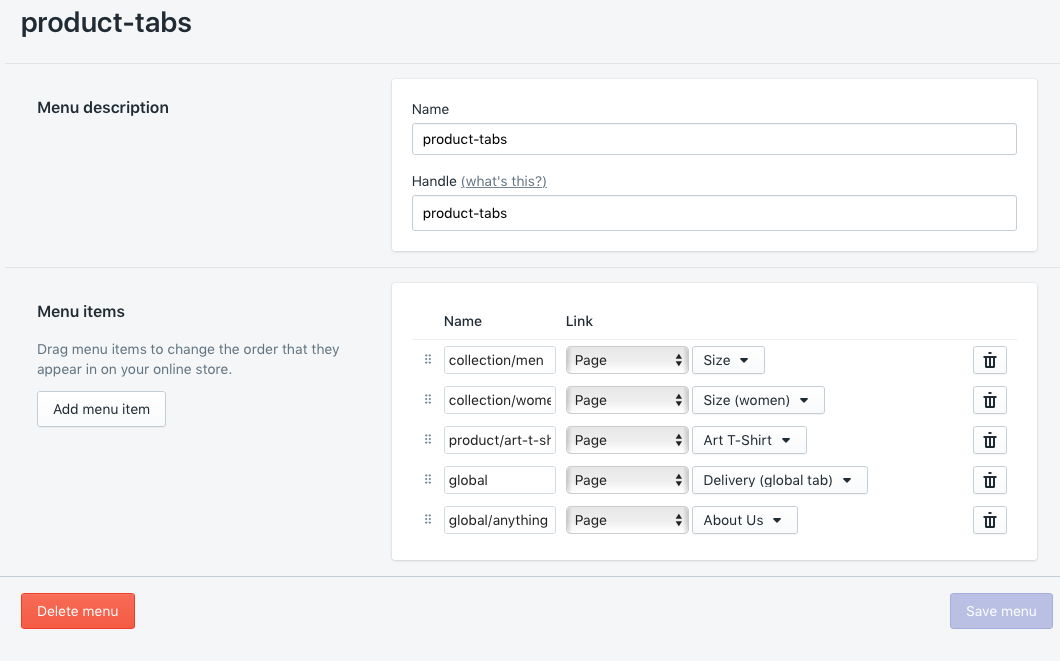Expand the Art T-Shirt page selector
Image resolution: width=1060 pixels, height=661 pixels.
749,440
